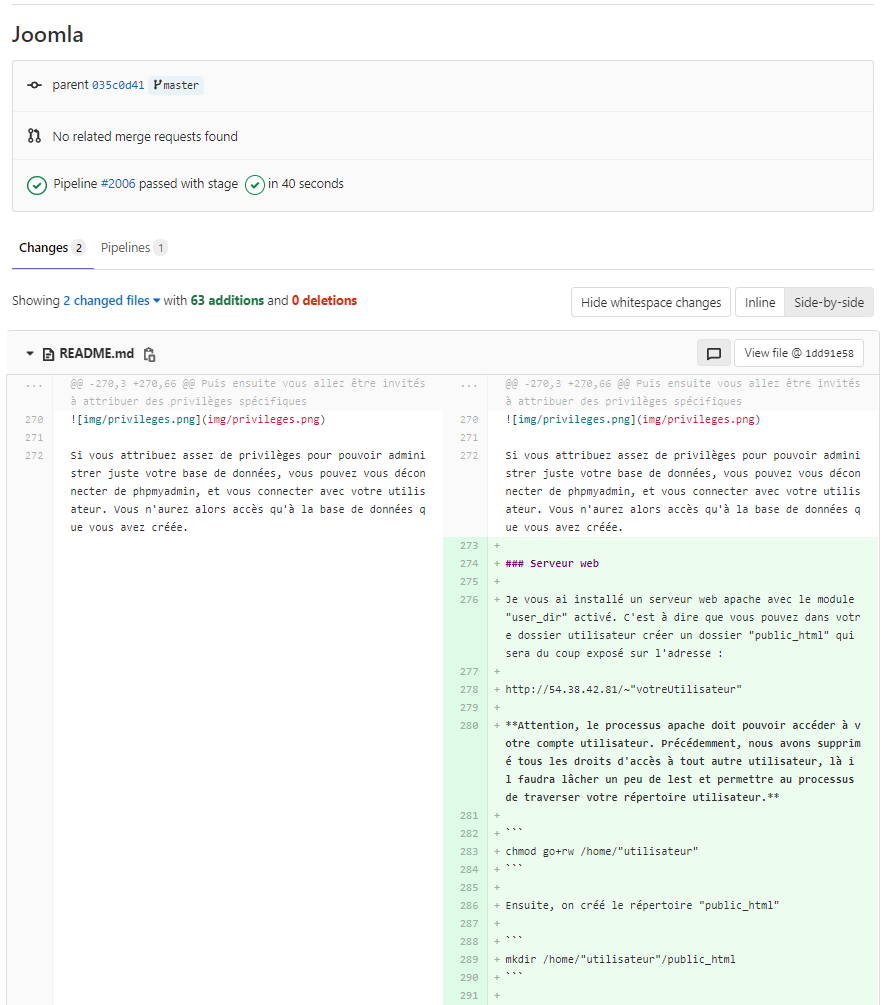Click line number 272 in right pane

coord(469,456)
